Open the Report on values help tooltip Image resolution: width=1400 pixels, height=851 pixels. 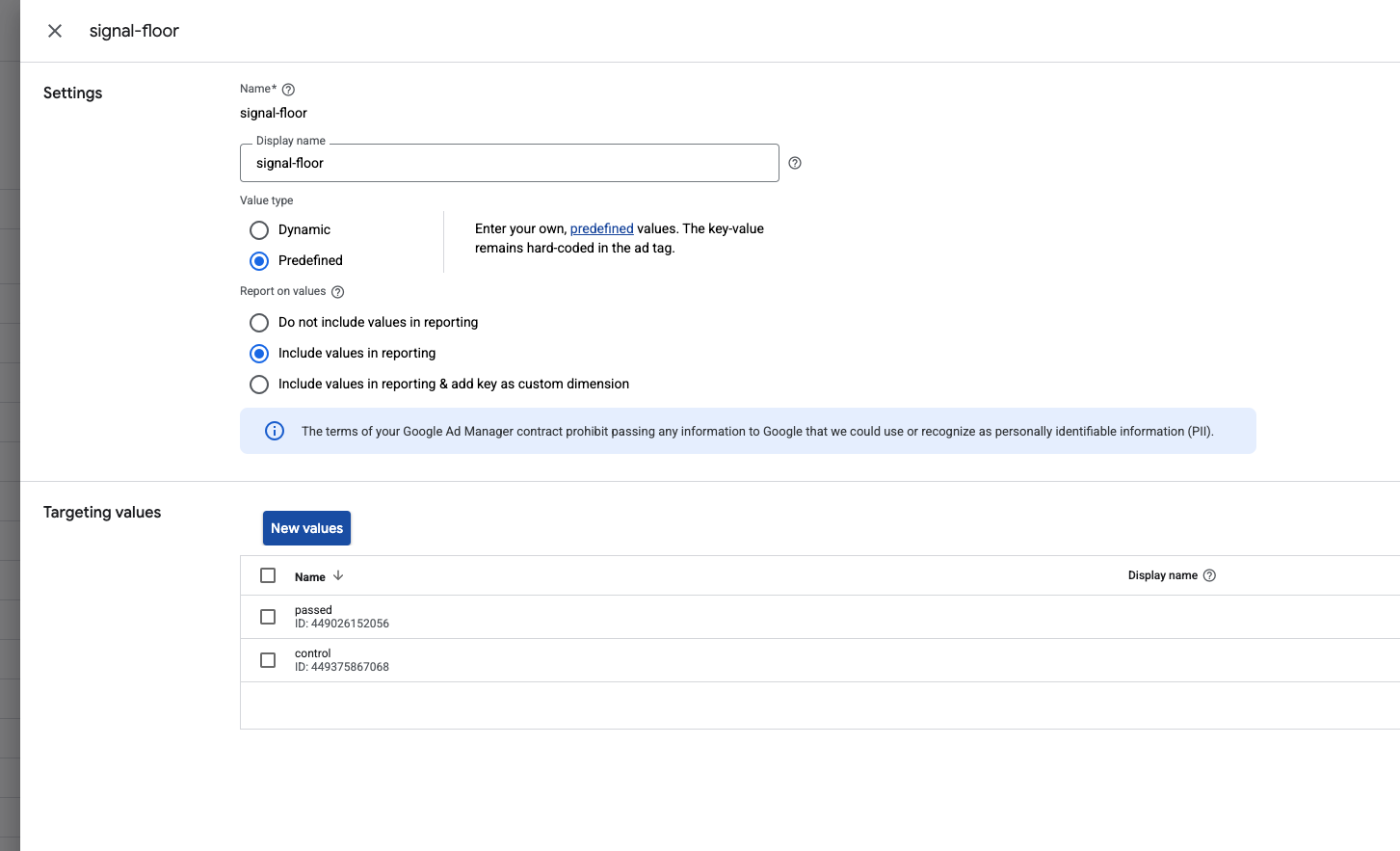click(336, 291)
